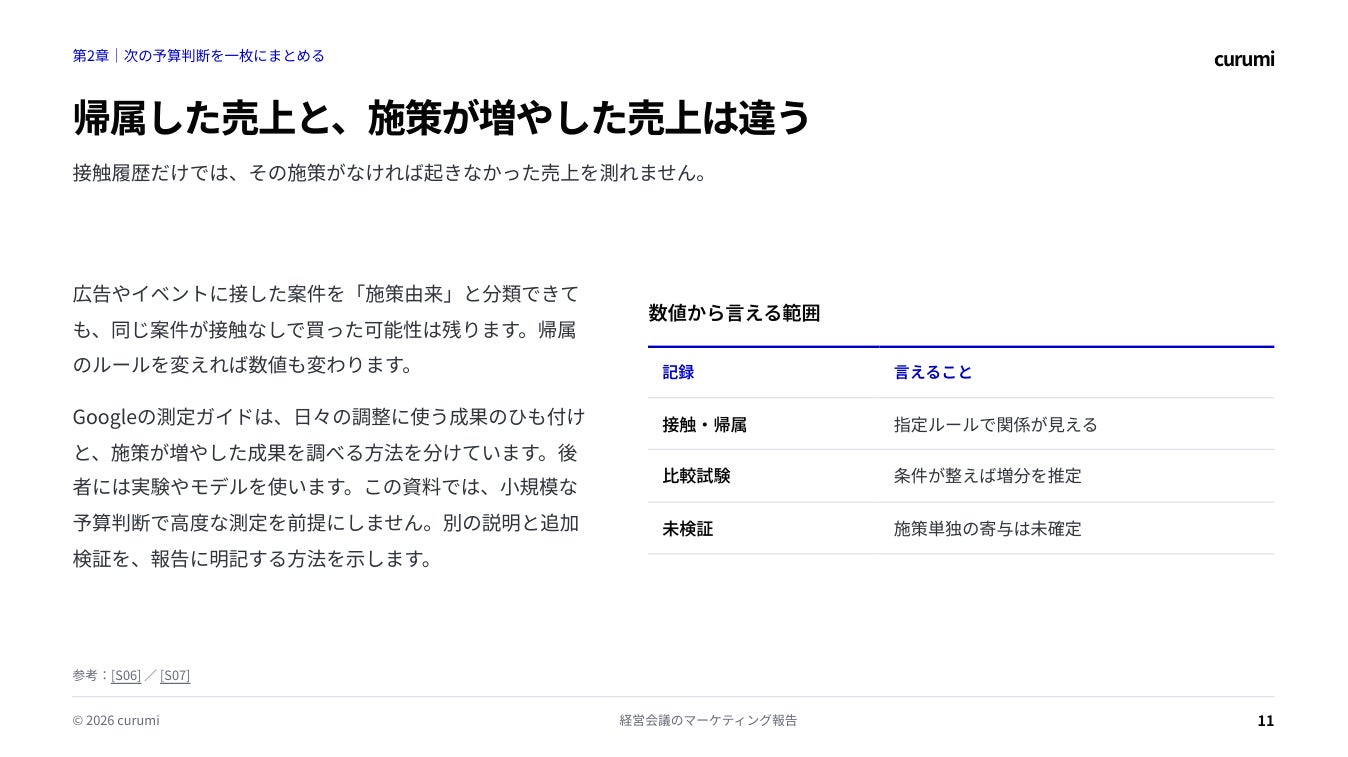Click the 記録 column header
Screen dimensions: 1348x757
point(678,372)
